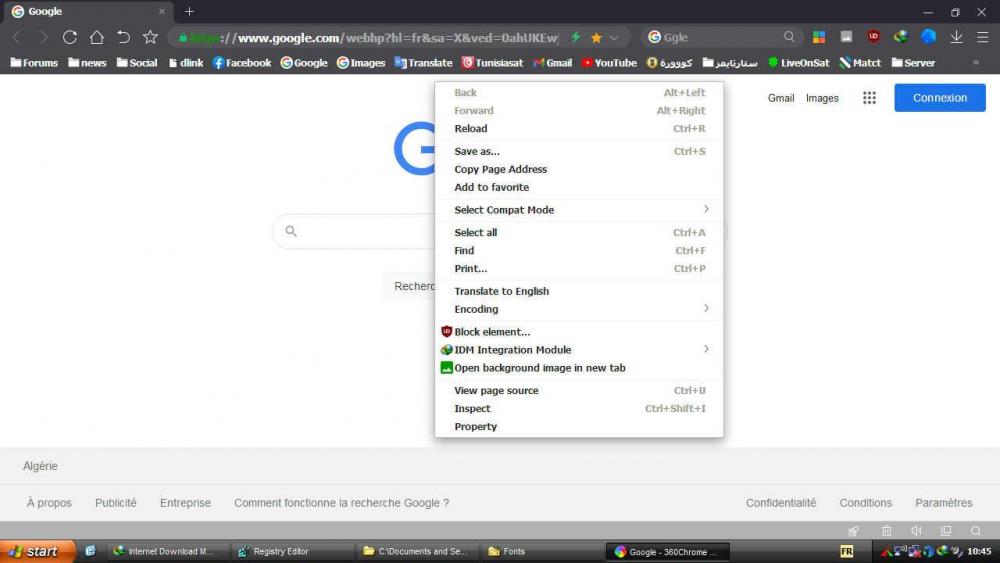Expand the Encoding submenu
The image size is (1000, 563).
pos(579,309)
